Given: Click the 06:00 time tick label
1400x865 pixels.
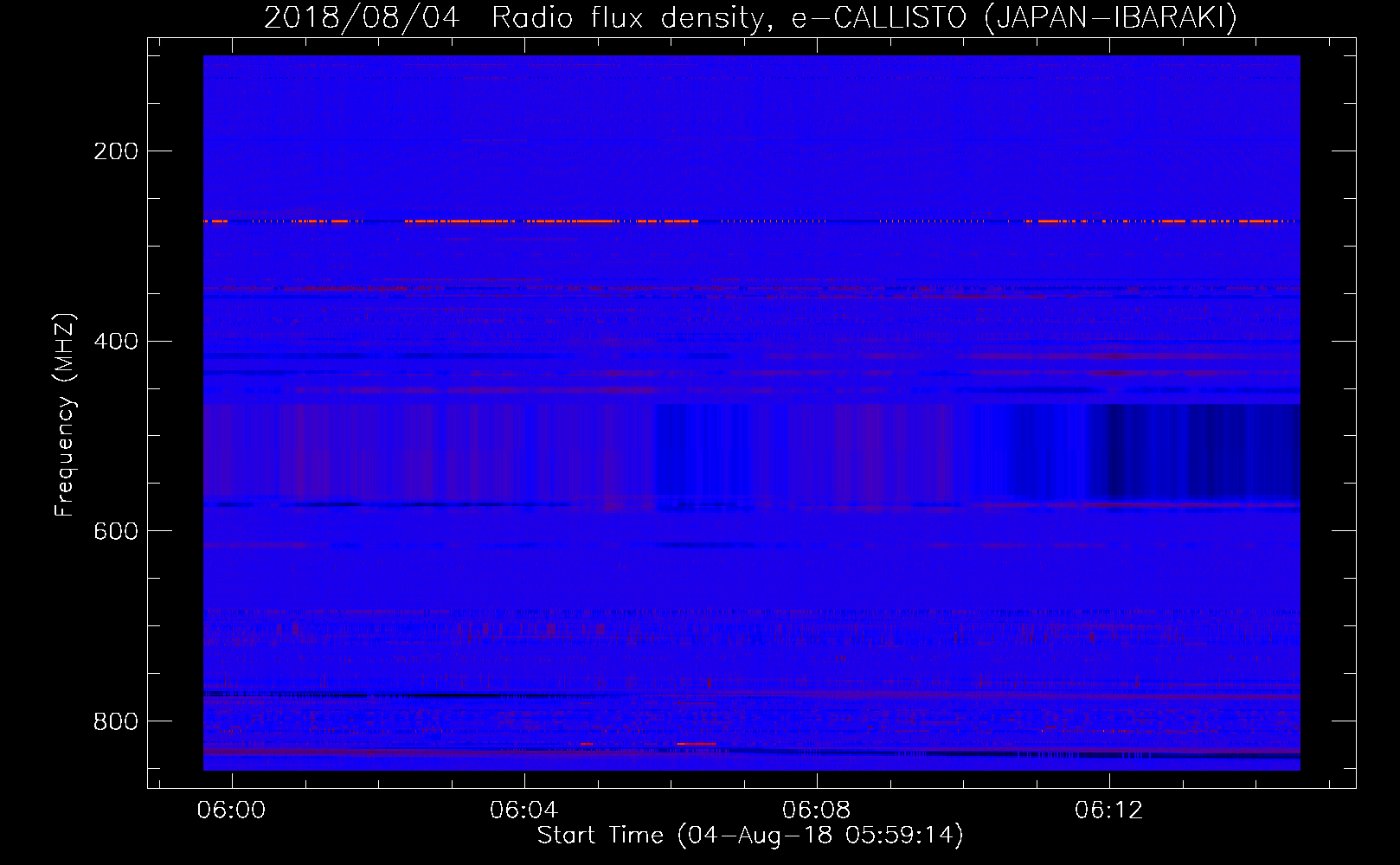Looking at the screenshot, I should 231,810.
